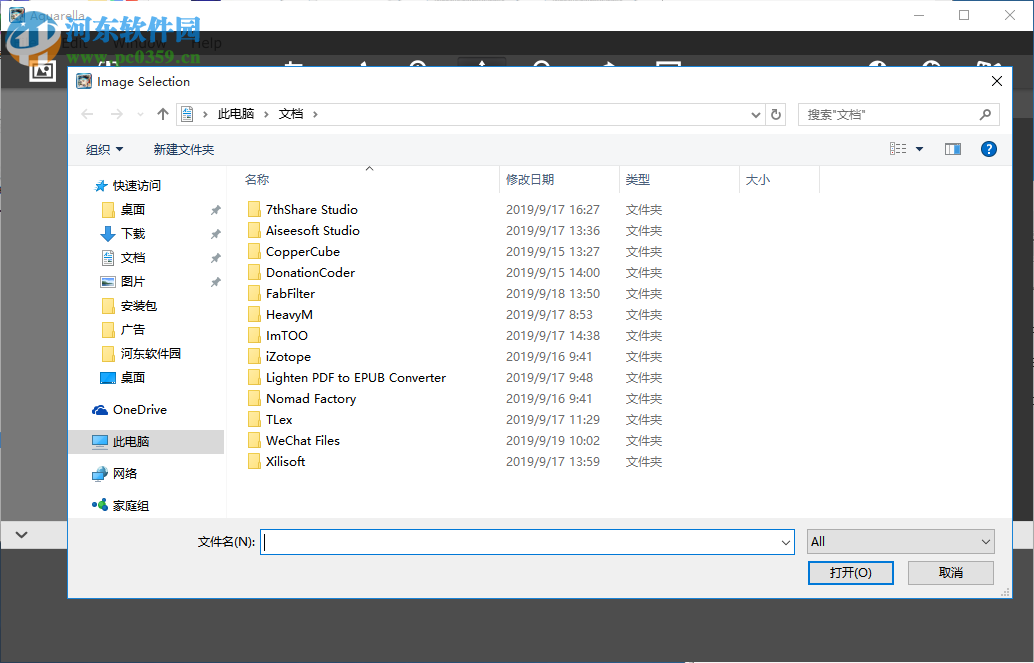
Task: Click the change view icon on the toolbar
Action: pyautogui.click(x=897, y=148)
